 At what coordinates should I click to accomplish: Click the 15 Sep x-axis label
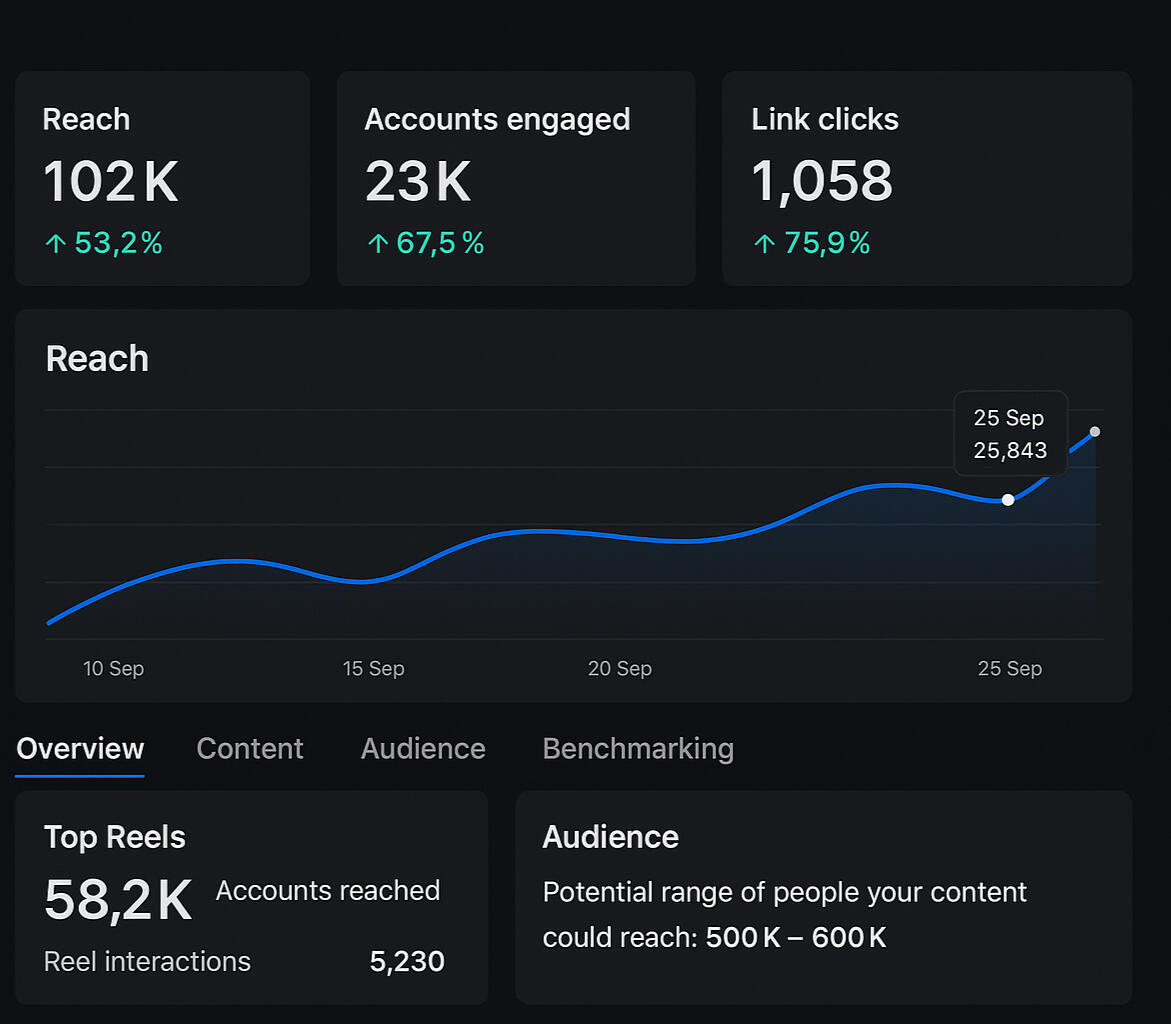373,668
